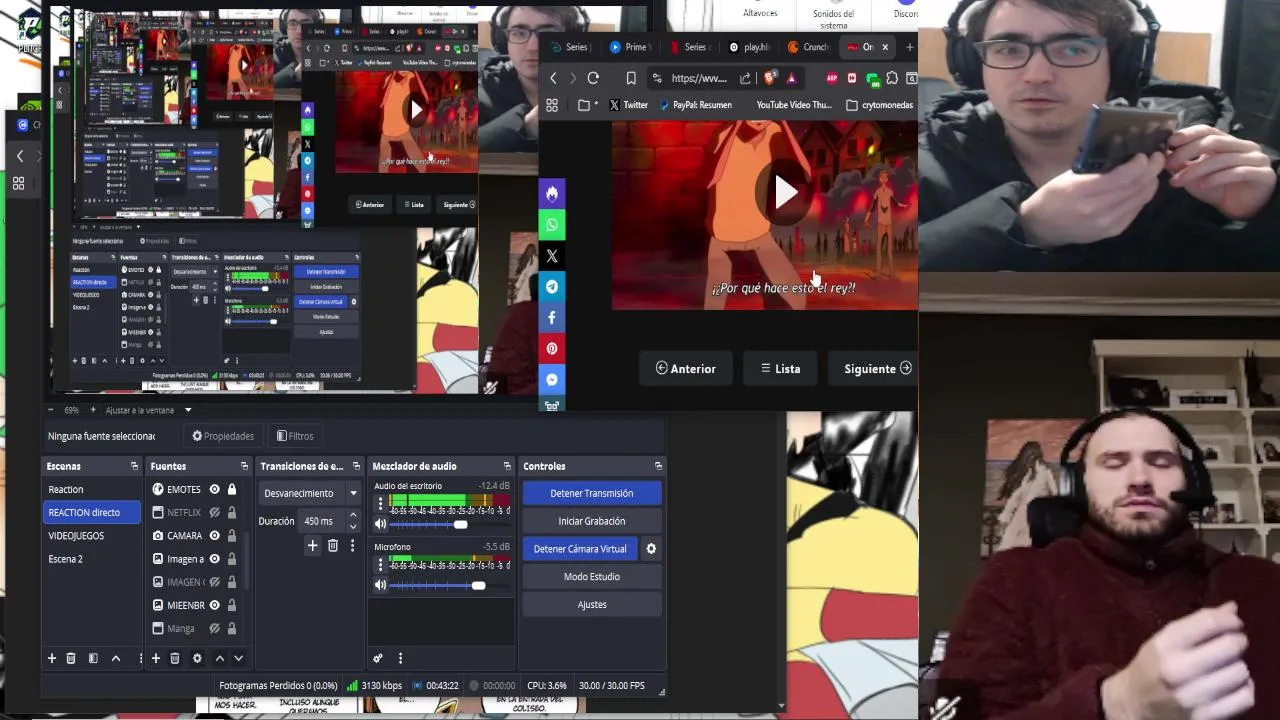The height and width of the screenshot is (720, 1280).
Task: Open audio mixer three-dot menu at bottom
Action: 400,658
